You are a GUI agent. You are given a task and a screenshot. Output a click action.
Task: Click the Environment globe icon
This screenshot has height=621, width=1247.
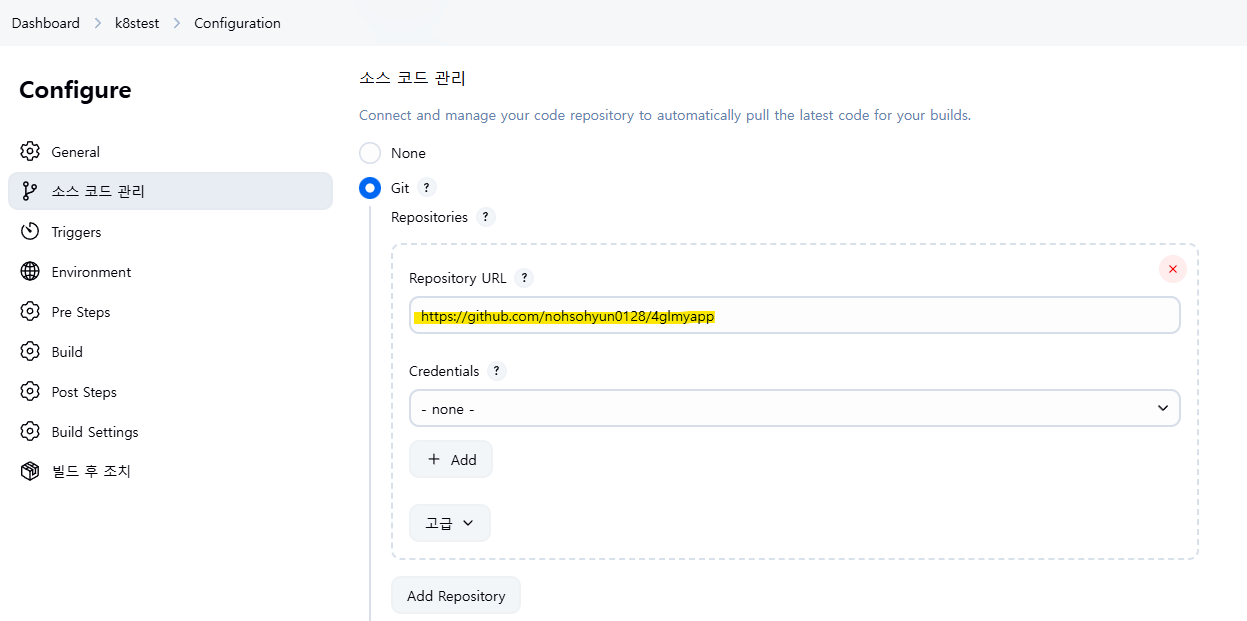click(30, 272)
